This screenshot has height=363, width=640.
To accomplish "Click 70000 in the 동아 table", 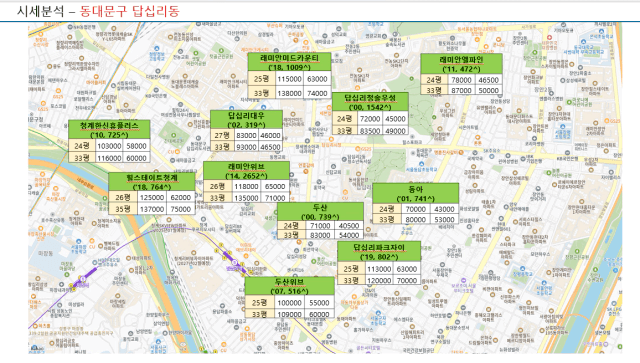I will [x=416, y=209].
